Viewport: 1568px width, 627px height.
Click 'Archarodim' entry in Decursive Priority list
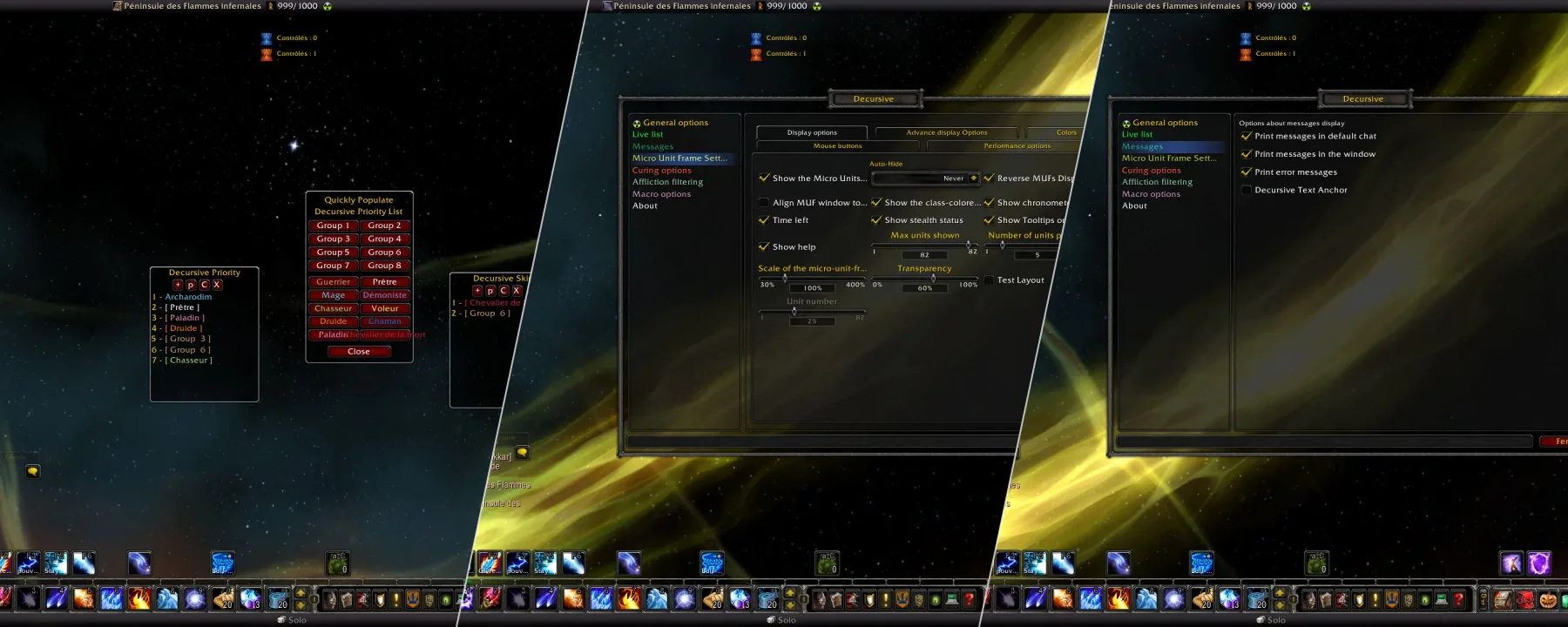tap(188, 297)
